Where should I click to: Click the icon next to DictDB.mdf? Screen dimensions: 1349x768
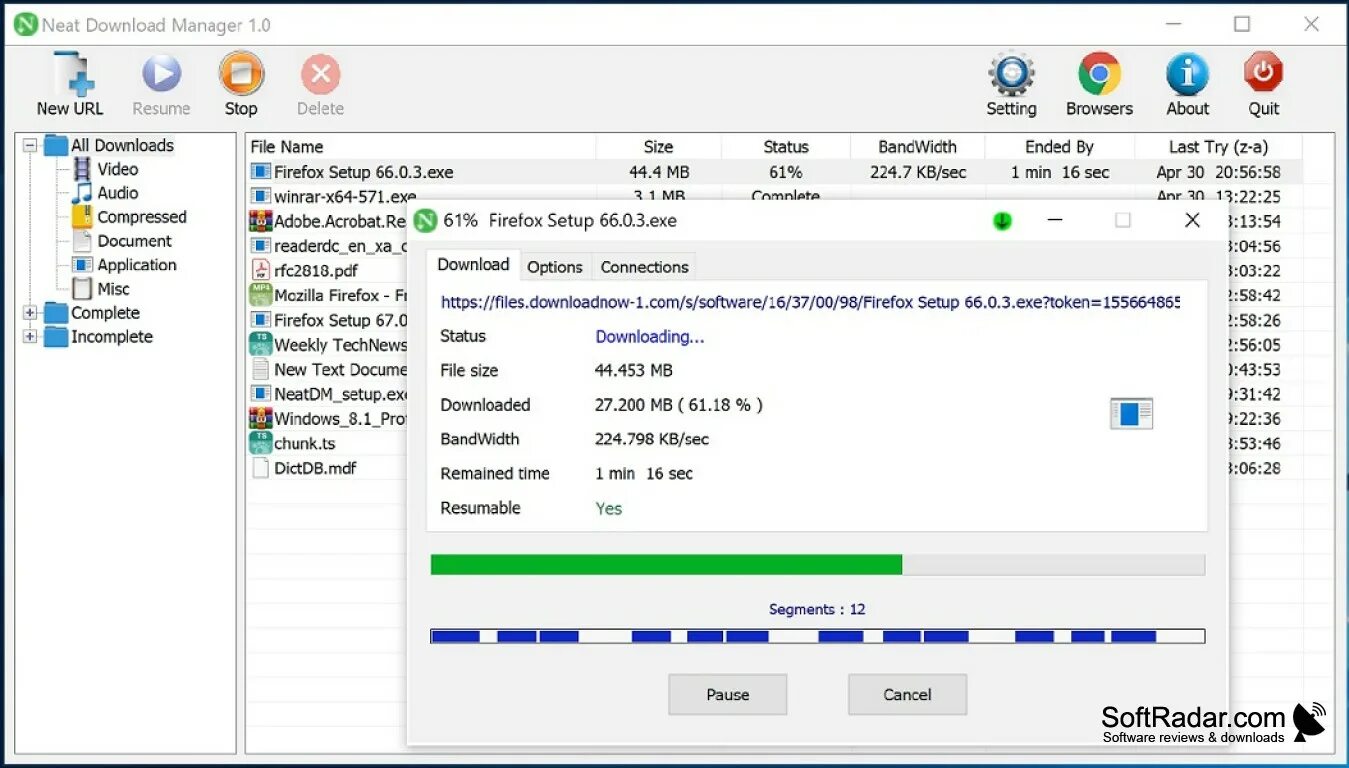(x=260, y=467)
